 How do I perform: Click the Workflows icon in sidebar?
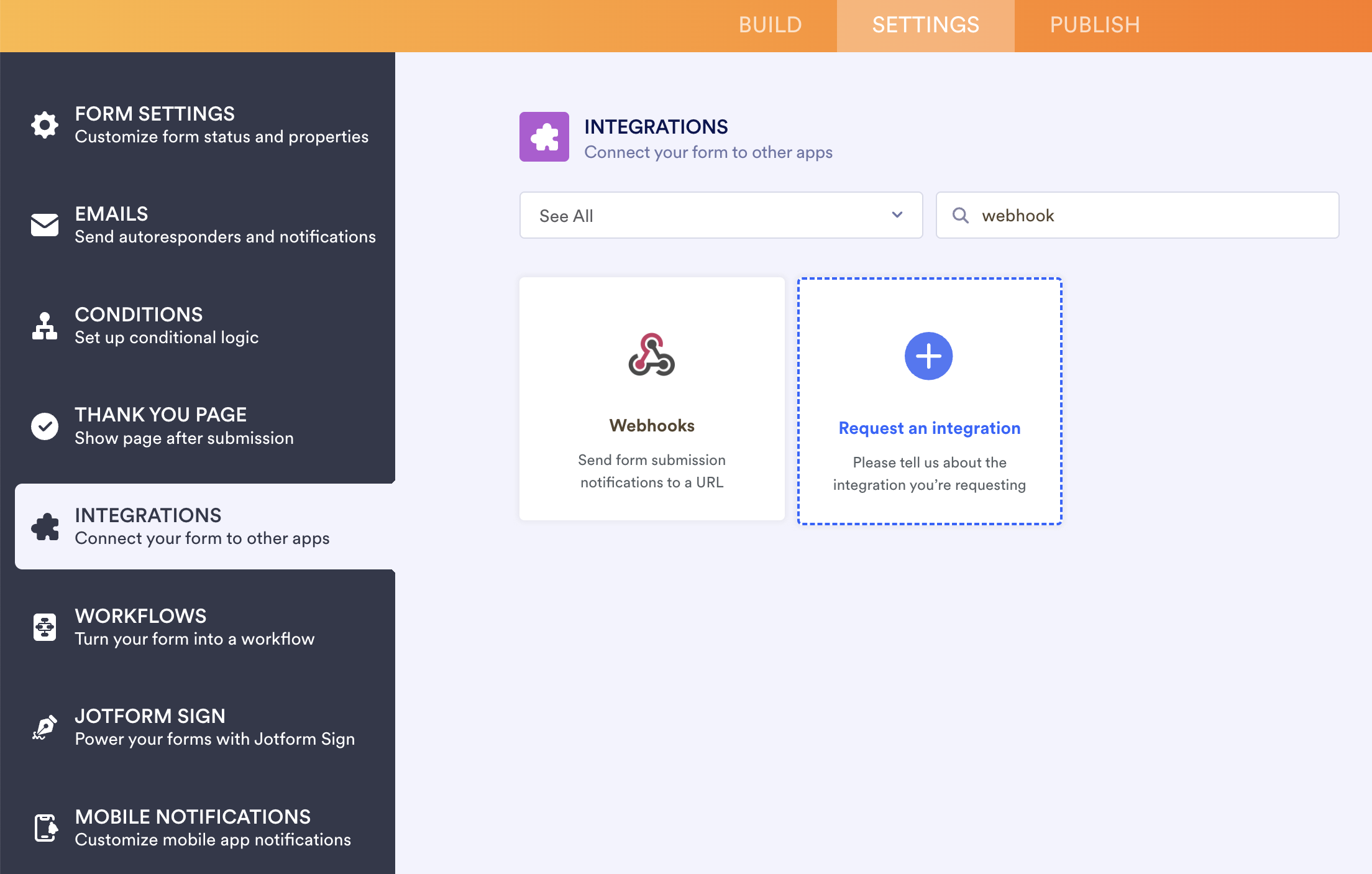pyautogui.click(x=45, y=627)
